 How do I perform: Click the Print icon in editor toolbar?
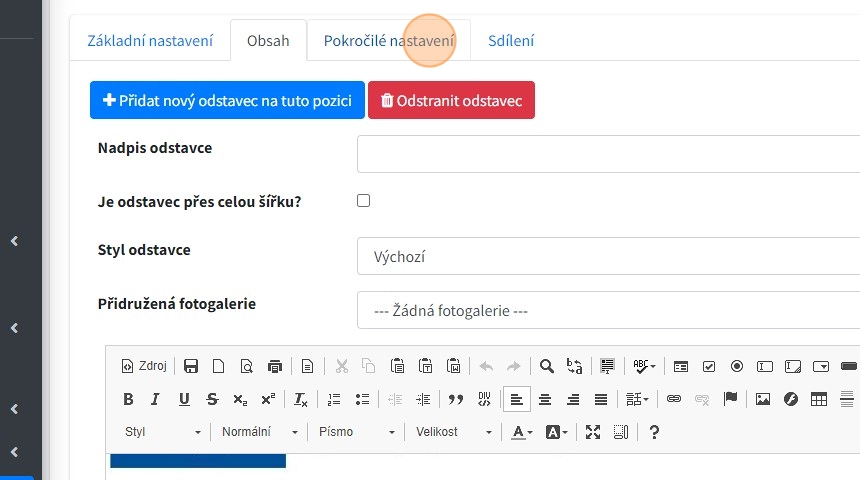point(275,366)
